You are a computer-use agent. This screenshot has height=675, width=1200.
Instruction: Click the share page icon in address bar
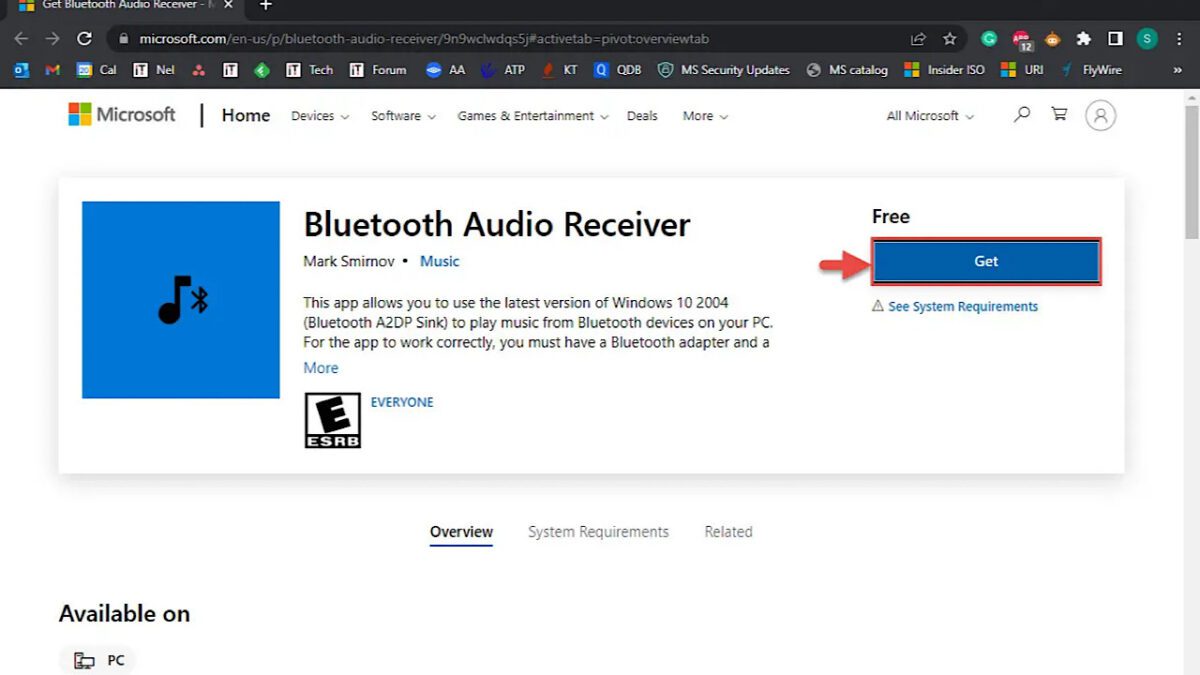tap(918, 39)
